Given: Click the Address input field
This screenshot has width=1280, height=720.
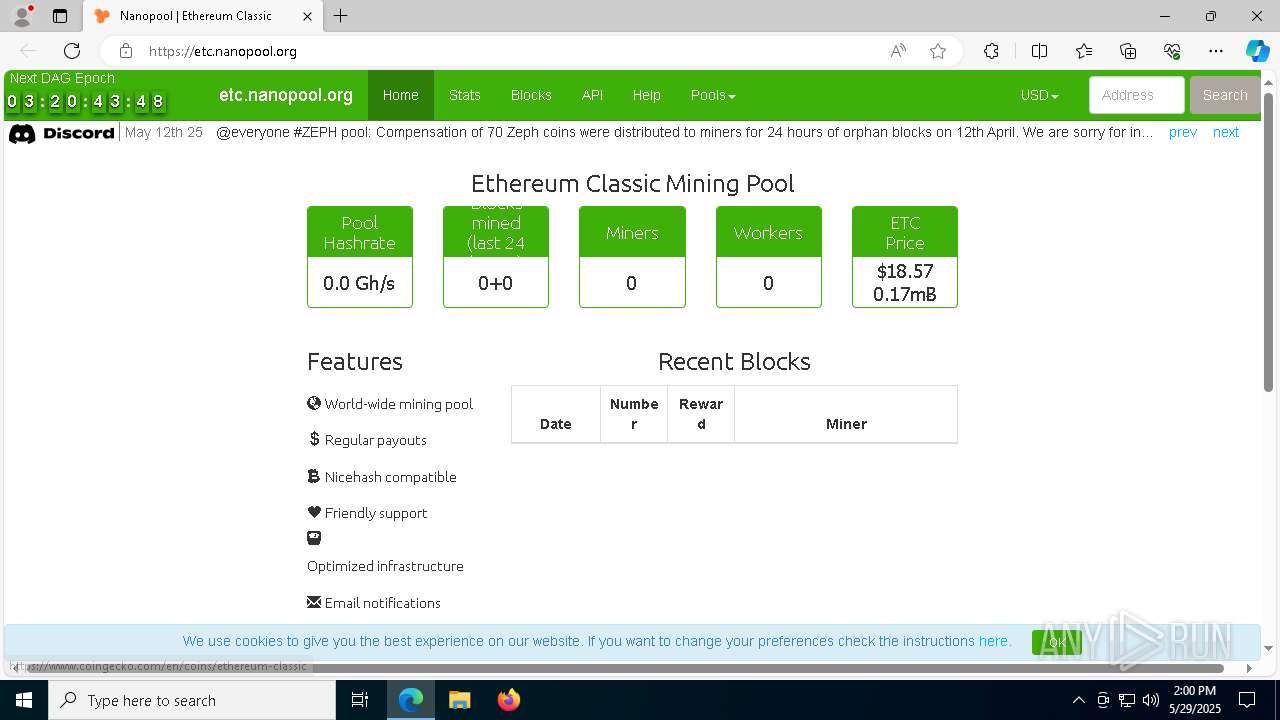Looking at the screenshot, I should (x=1137, y=95).
